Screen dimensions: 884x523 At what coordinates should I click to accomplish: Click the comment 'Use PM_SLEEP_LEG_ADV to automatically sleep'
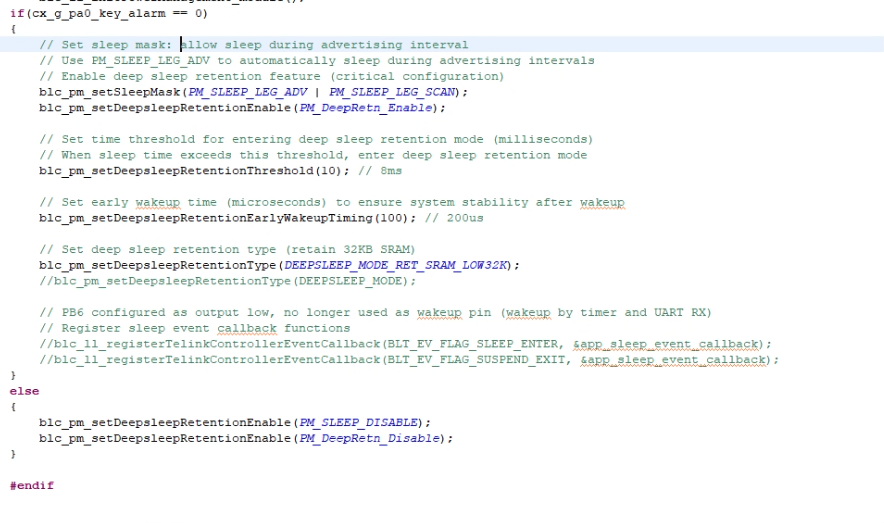point(317,60)
